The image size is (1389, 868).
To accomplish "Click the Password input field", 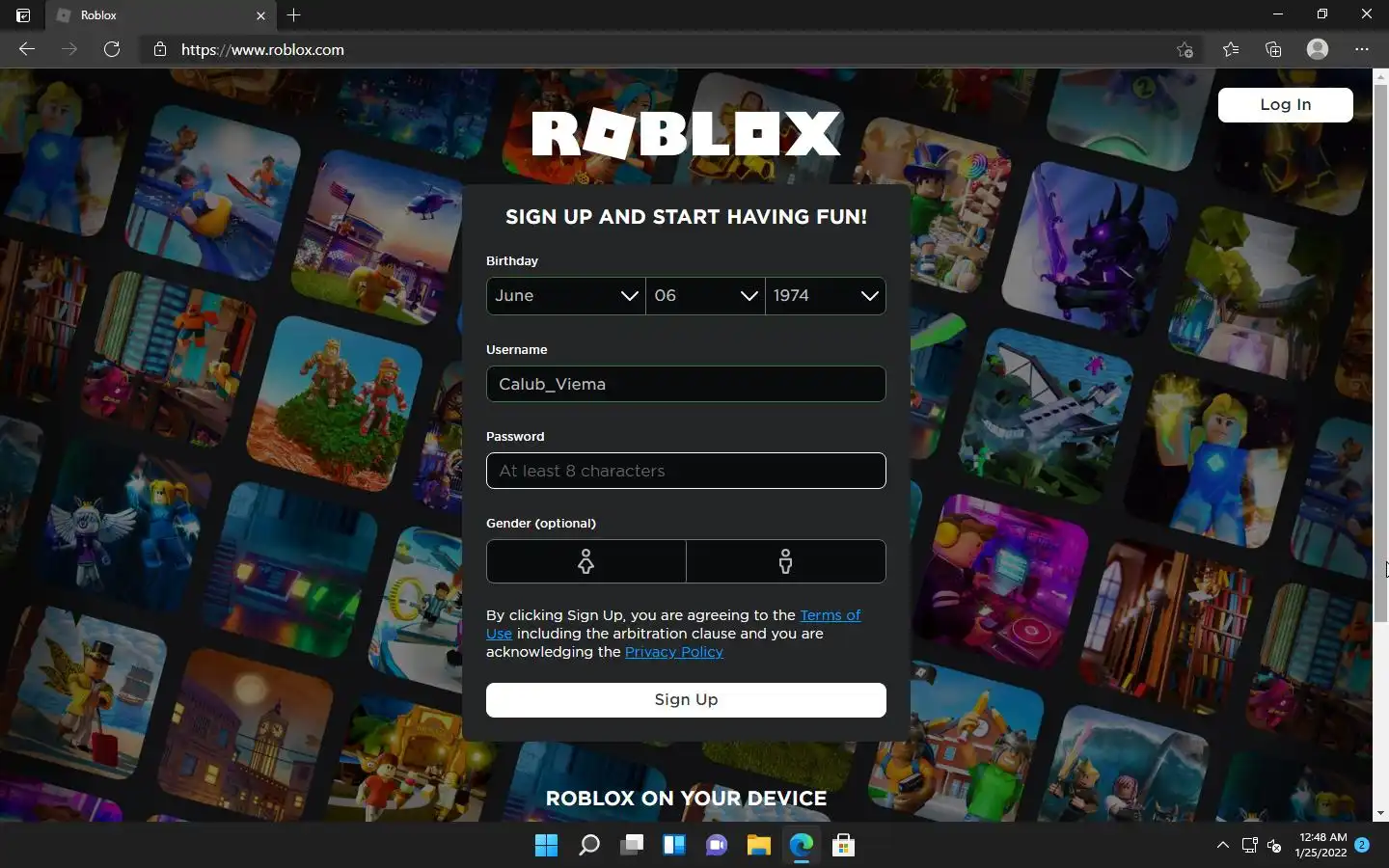I will tap(686, 471).
